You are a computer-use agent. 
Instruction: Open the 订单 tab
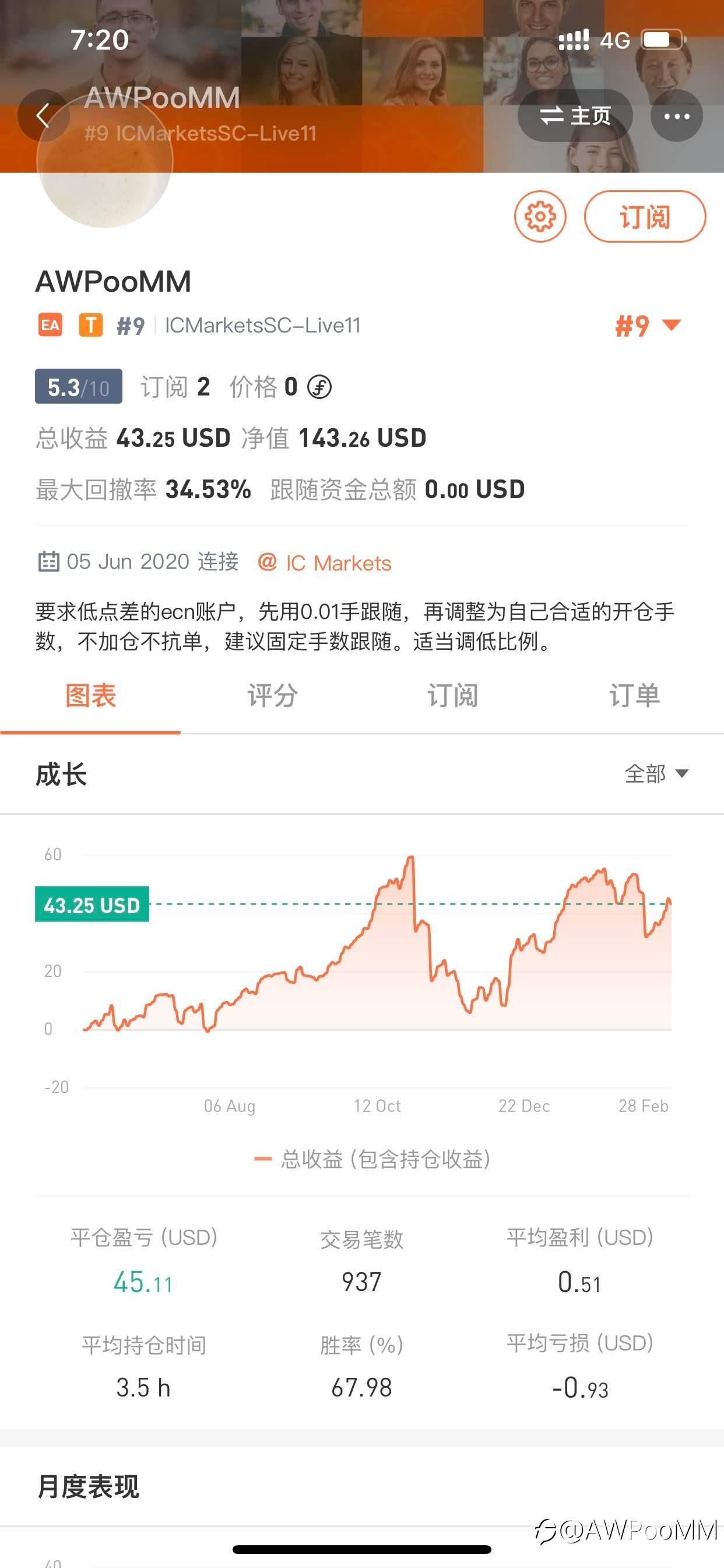634,696
